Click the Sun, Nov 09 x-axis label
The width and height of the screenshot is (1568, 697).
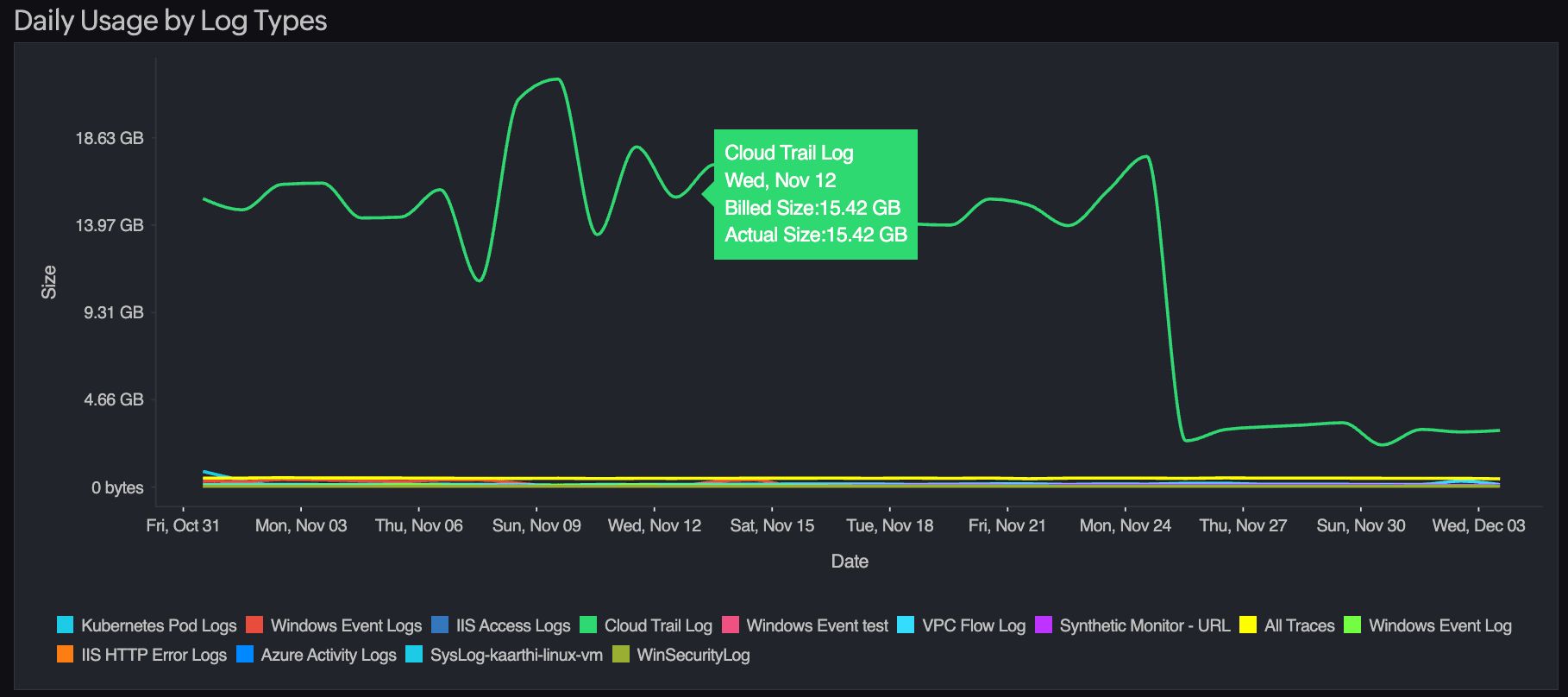536,525
